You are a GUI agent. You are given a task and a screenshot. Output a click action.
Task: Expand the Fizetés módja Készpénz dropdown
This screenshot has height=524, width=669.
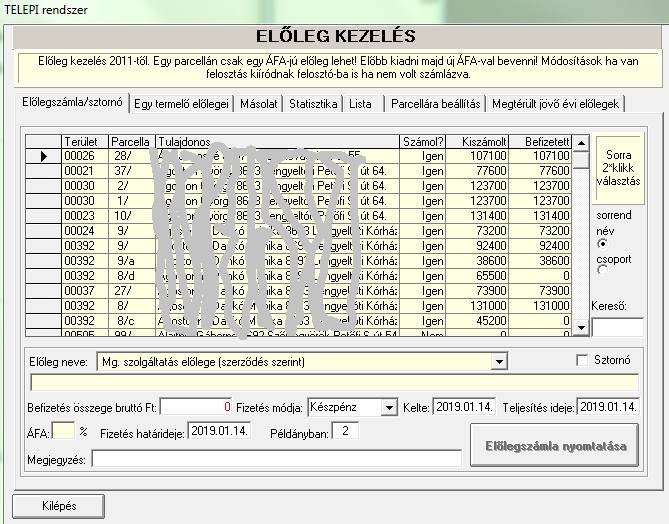(x=389, y=408)
